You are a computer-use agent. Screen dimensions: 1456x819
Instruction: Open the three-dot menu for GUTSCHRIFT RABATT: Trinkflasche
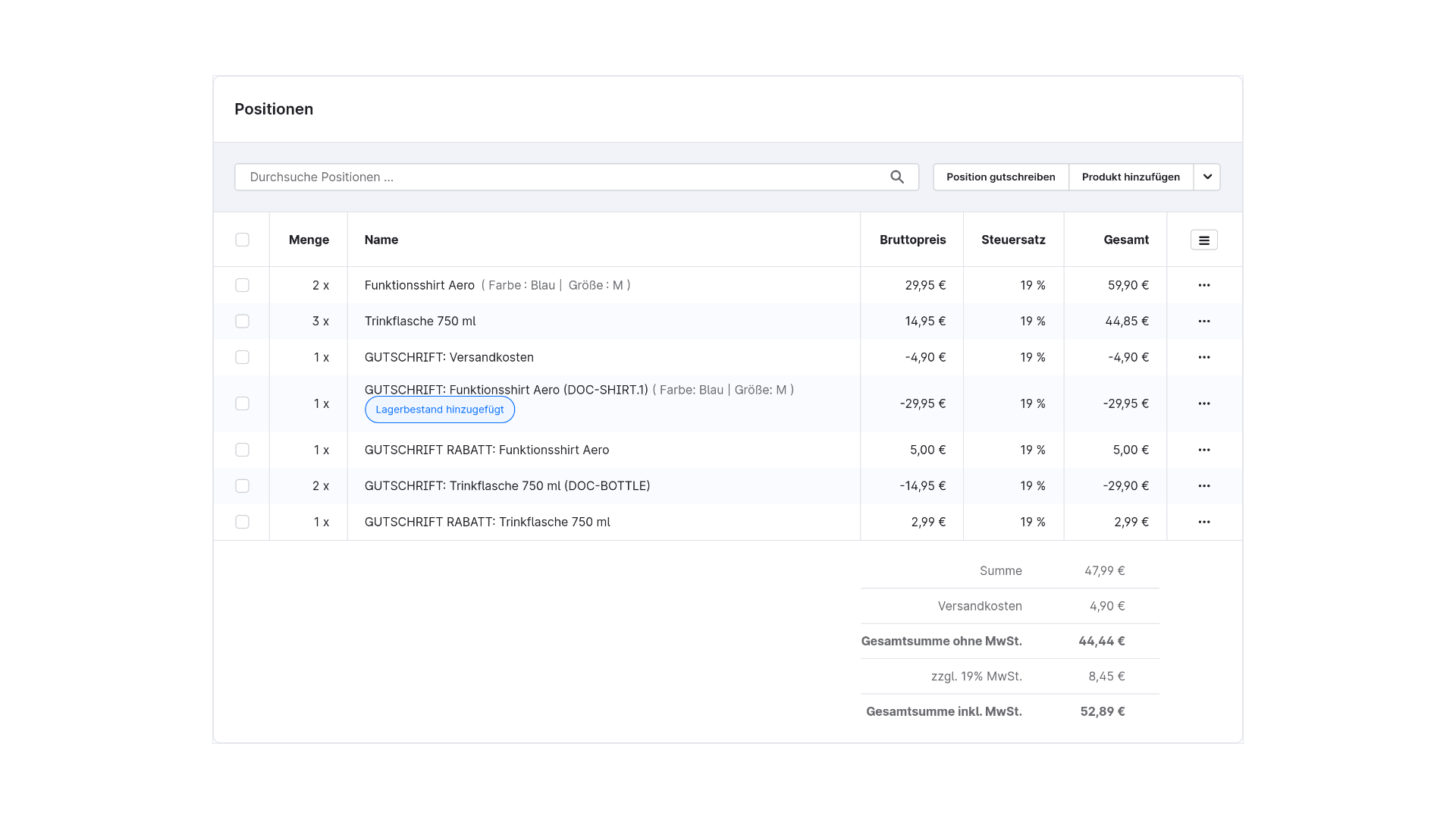pos(1204,522)
